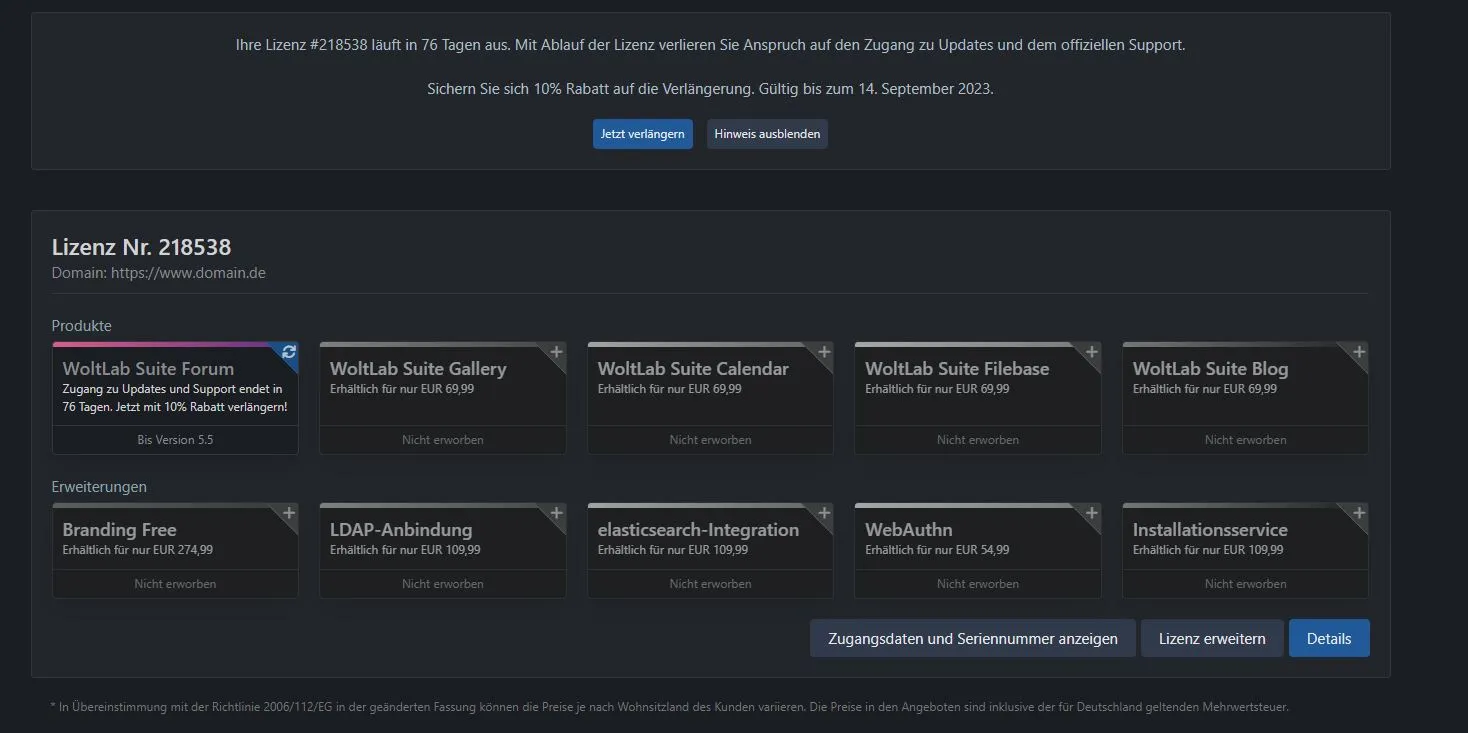This screenshot has width=1468, height=733.
Task: Click the Lizenz erweitern button
Action: pyautogui.click(x=1212, y=639)
